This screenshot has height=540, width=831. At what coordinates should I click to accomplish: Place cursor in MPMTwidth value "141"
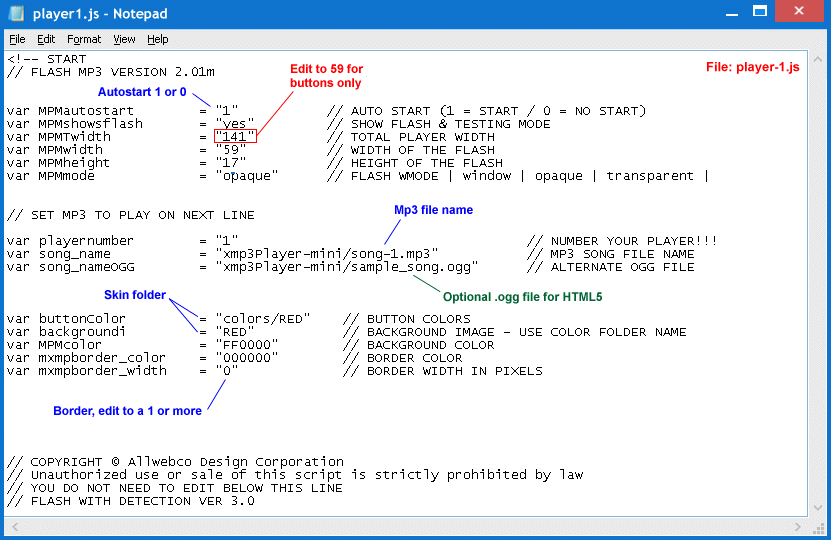pos(235,137)
